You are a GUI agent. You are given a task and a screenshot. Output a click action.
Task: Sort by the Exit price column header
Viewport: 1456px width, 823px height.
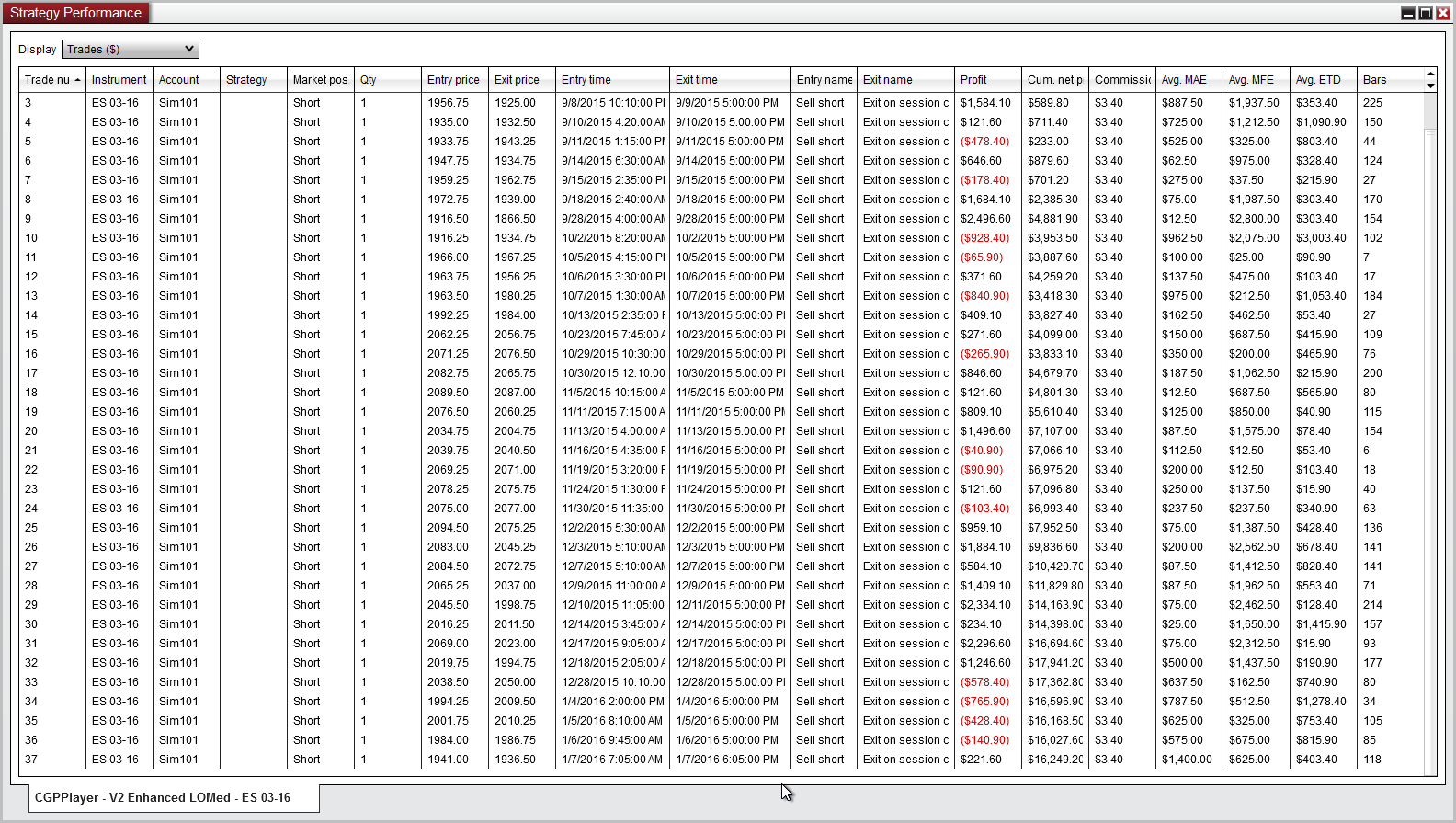point(522,80)
